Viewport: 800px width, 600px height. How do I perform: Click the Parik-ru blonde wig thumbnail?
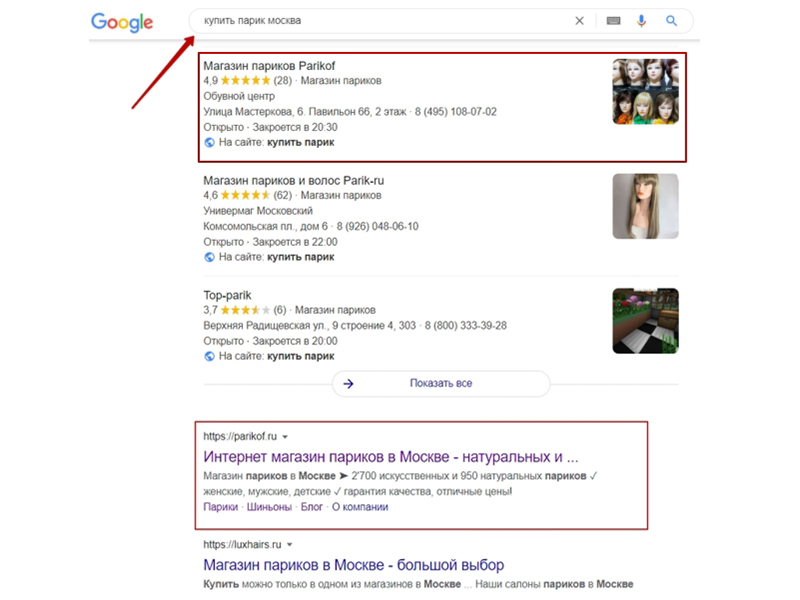(x=645, y=206)
